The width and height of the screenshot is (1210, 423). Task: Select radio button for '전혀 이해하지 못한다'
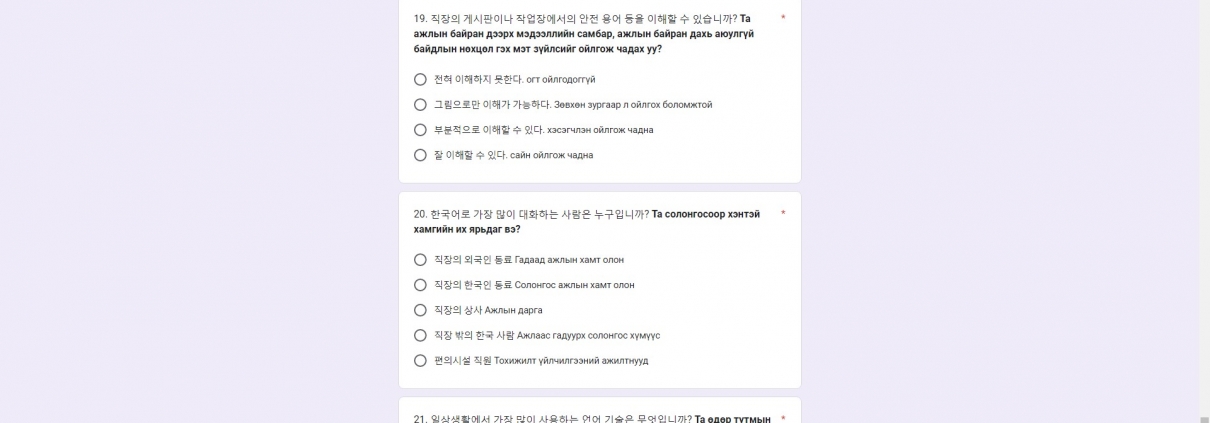tap(420, 79)
